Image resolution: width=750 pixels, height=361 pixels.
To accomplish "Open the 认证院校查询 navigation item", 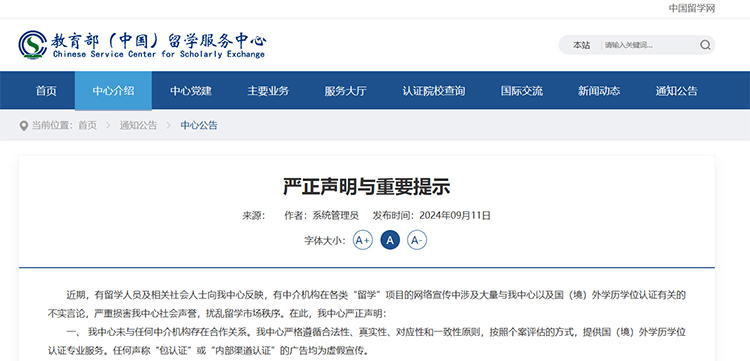I will coord(434,91).
